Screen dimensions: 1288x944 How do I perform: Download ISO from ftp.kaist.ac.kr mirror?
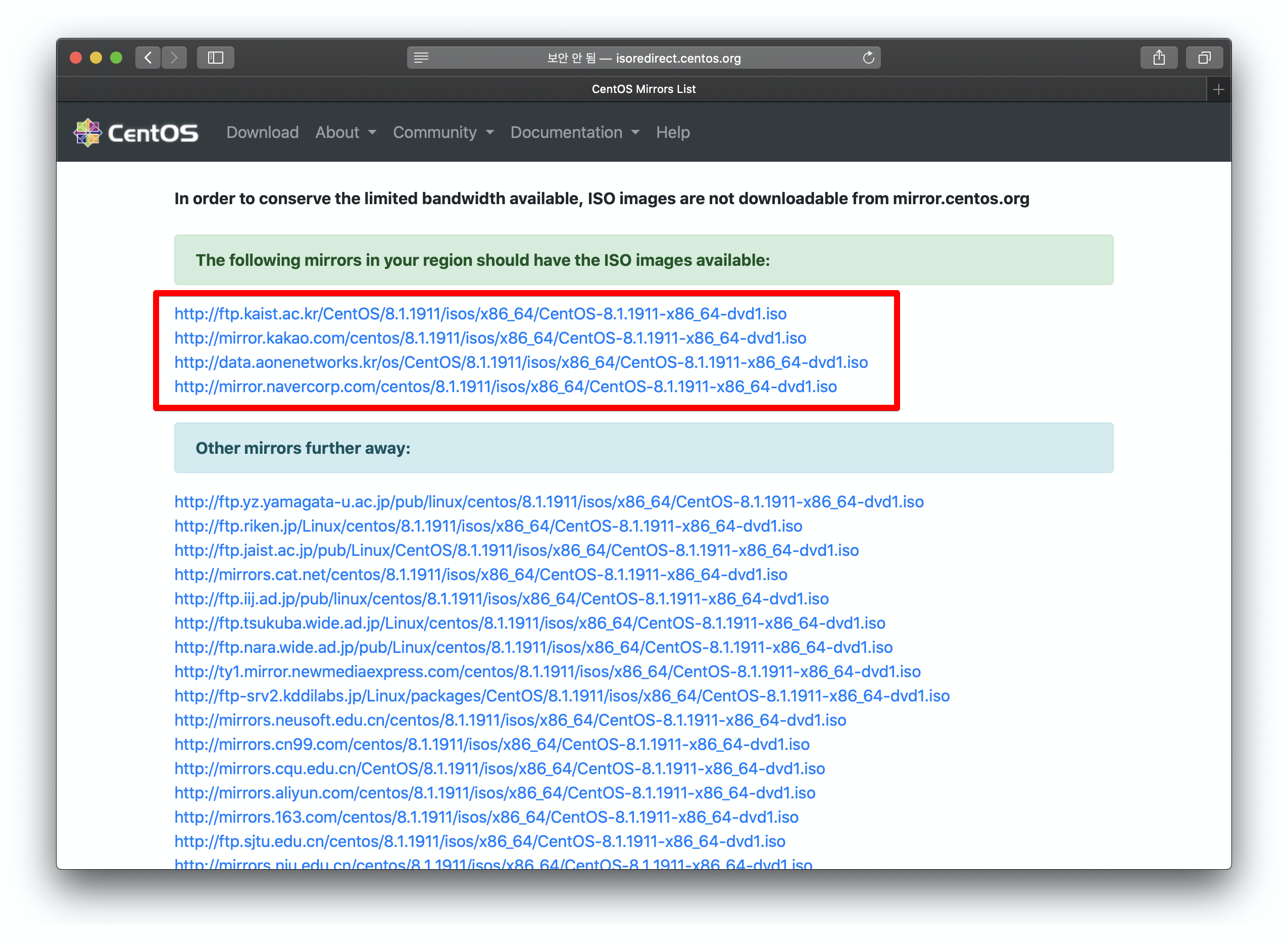[480, 314]
